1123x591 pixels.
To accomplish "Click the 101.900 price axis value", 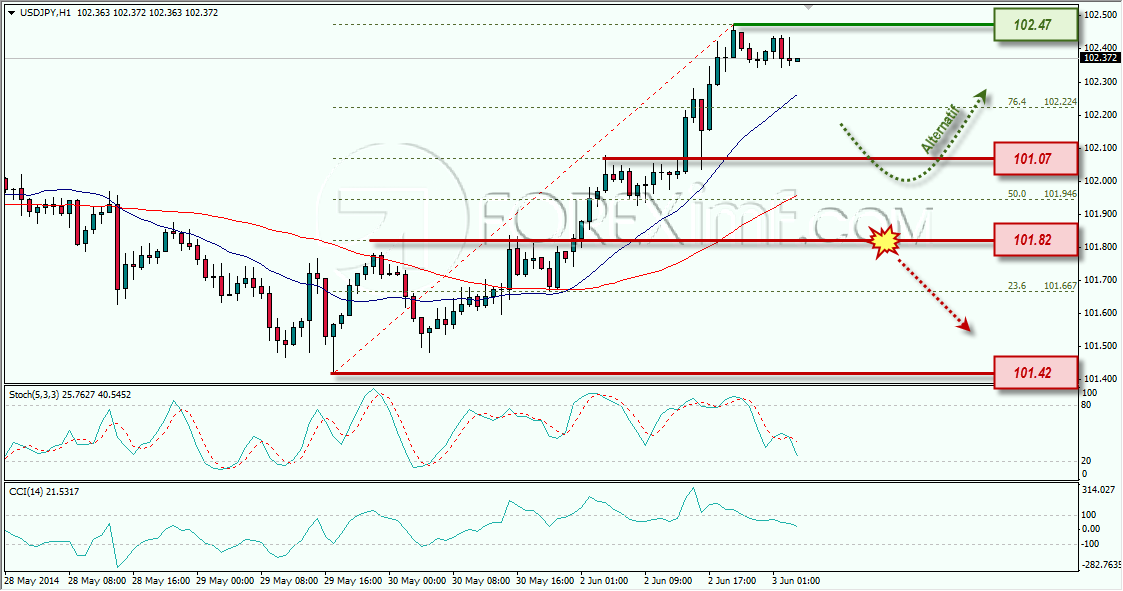I will click(x=1101, y=213).
